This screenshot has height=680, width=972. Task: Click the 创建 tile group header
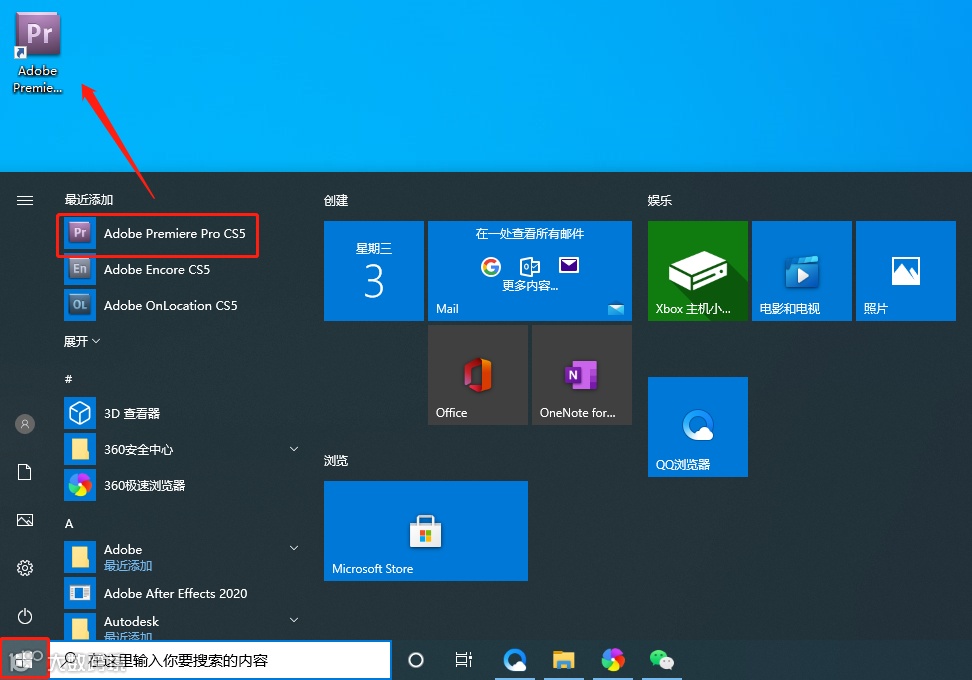pos(336,200)
